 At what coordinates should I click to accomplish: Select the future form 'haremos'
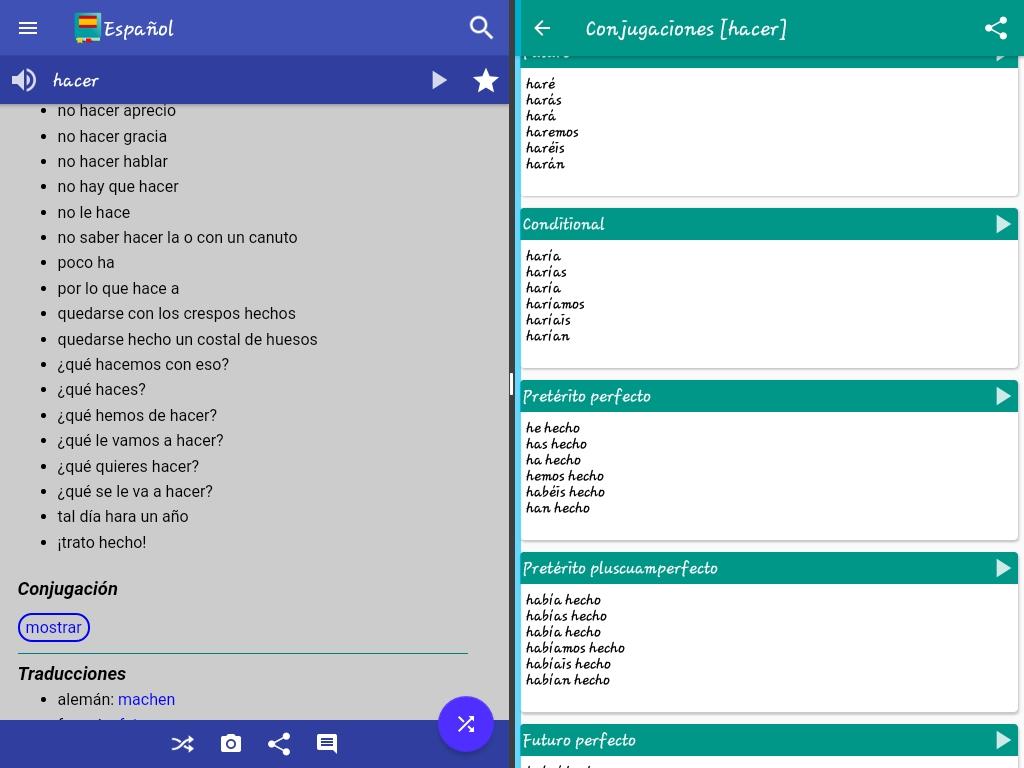click(552, 132)
